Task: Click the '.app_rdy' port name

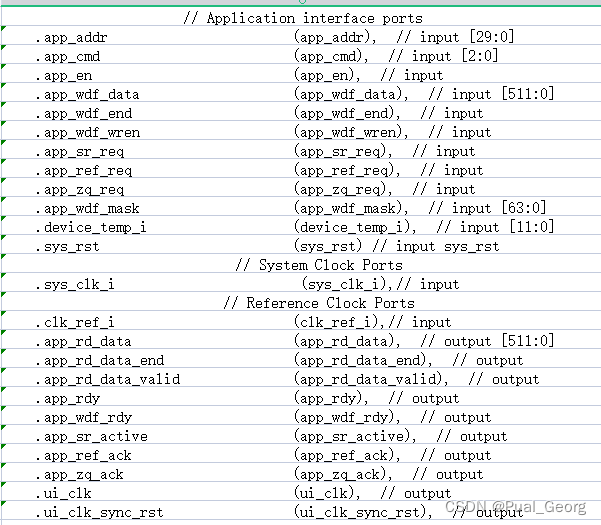Action: pyautogui.click(x=68, y=398)
